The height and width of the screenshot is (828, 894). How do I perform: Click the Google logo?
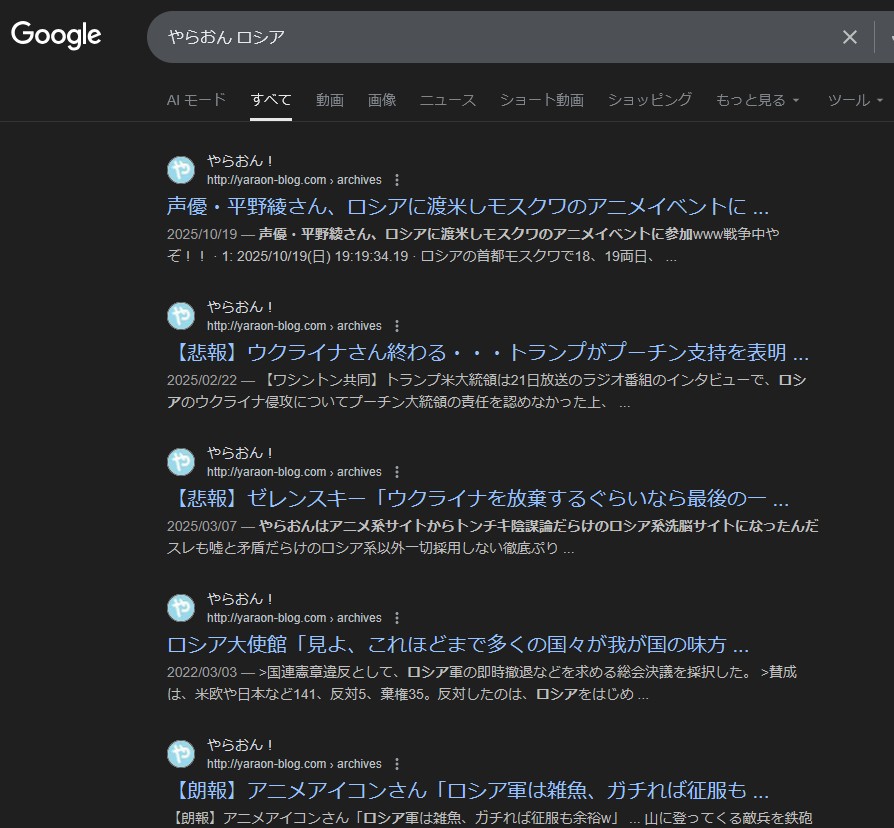(x=56, y=35)
